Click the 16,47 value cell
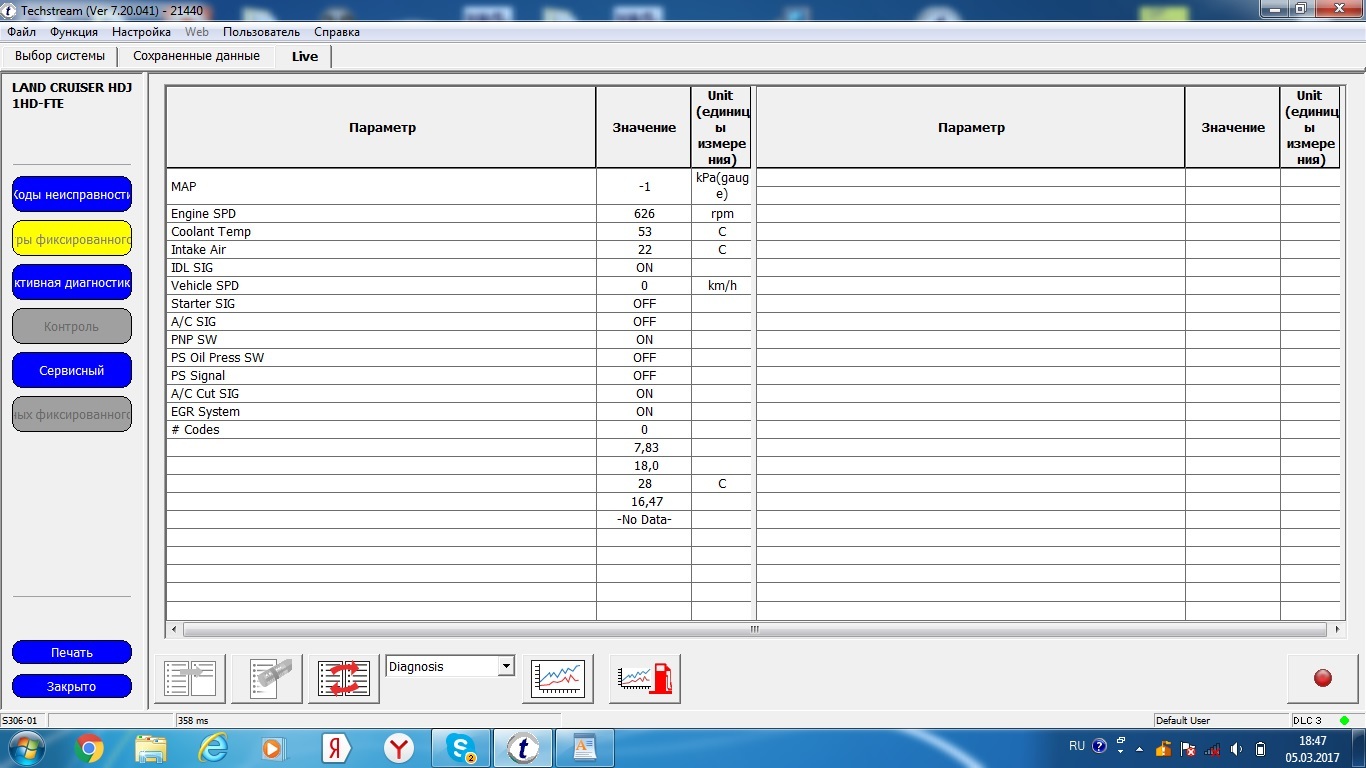This screenshot has height=768, width=1366. [644, 501]
